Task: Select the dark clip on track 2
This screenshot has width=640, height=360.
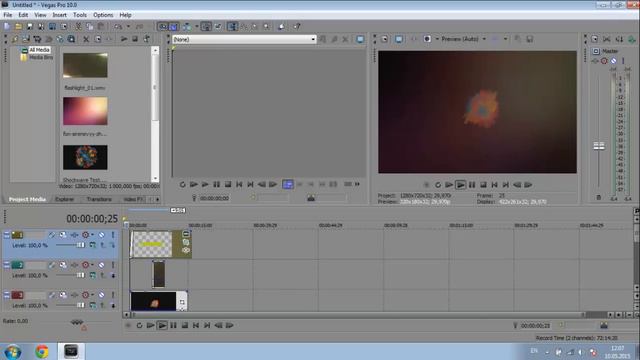Action: pyautogui.click(x=158, y=274)
